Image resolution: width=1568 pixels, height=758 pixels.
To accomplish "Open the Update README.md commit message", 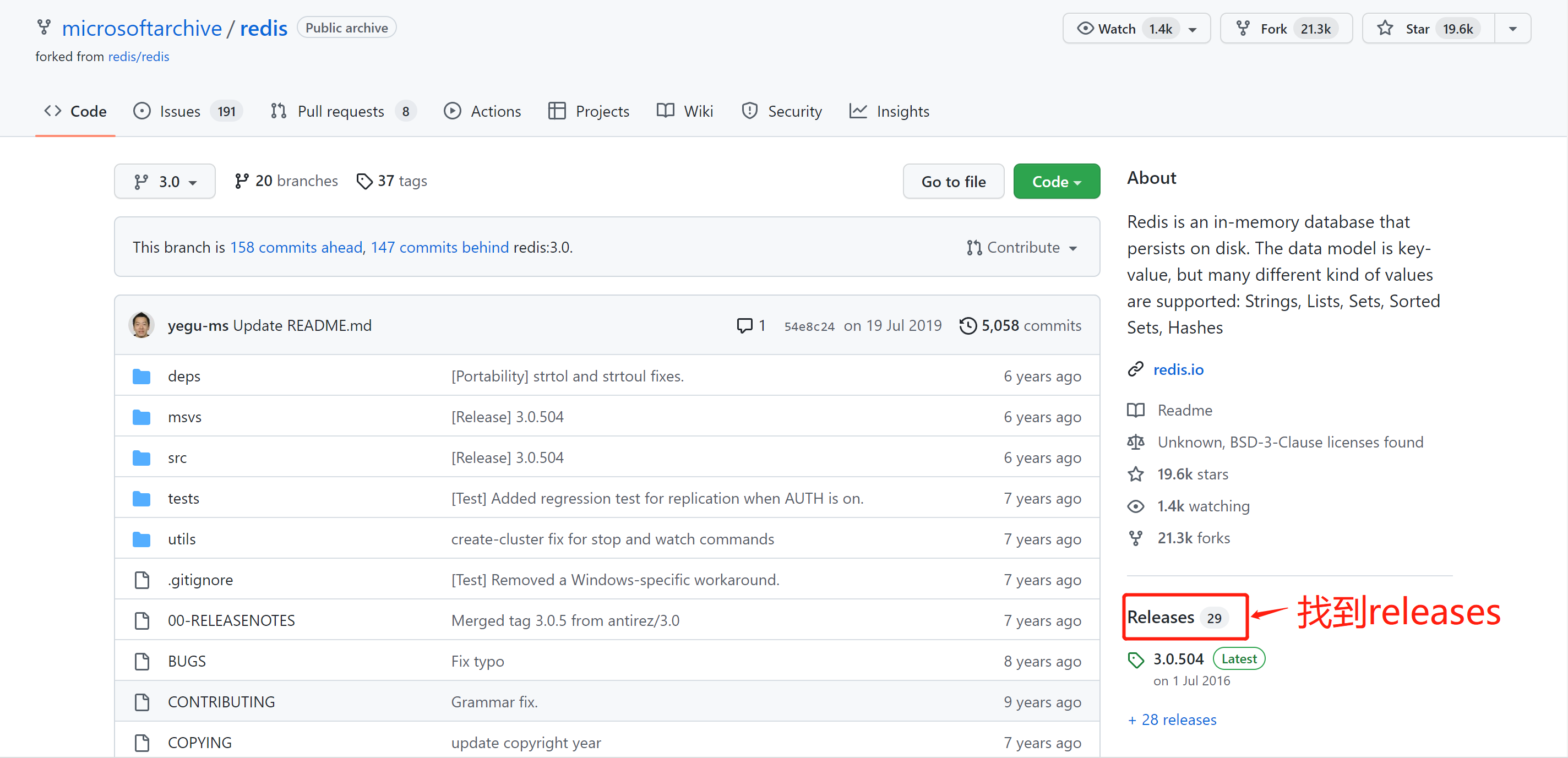I will pos(302,326).
